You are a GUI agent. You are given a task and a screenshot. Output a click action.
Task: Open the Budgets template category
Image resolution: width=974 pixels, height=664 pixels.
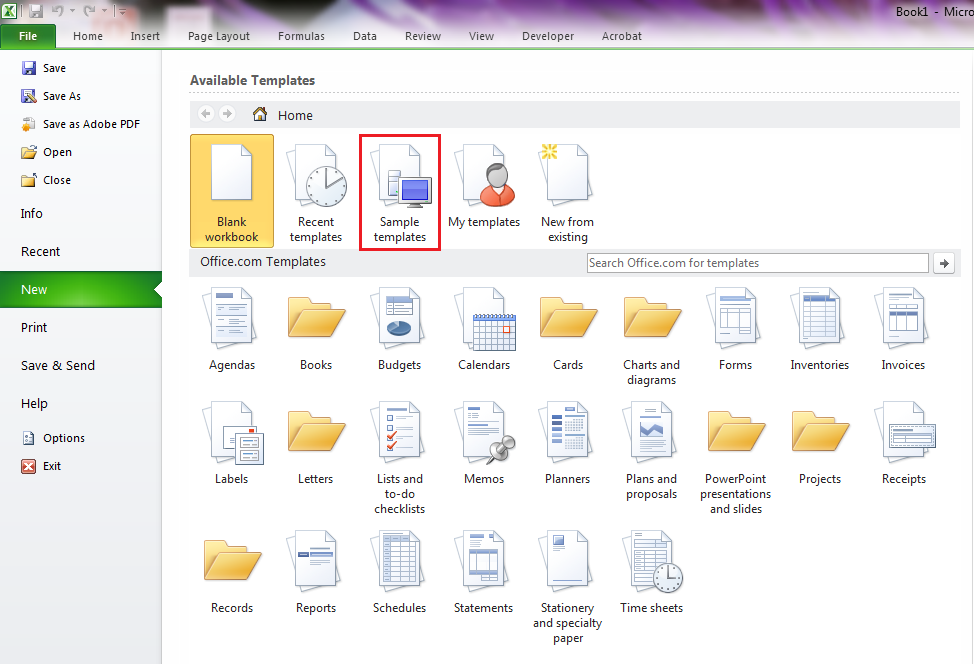click(x=399, y=330)
